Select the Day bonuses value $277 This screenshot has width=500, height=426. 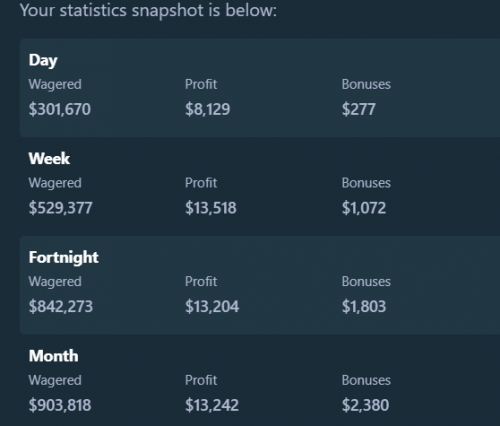coord(359,109)
